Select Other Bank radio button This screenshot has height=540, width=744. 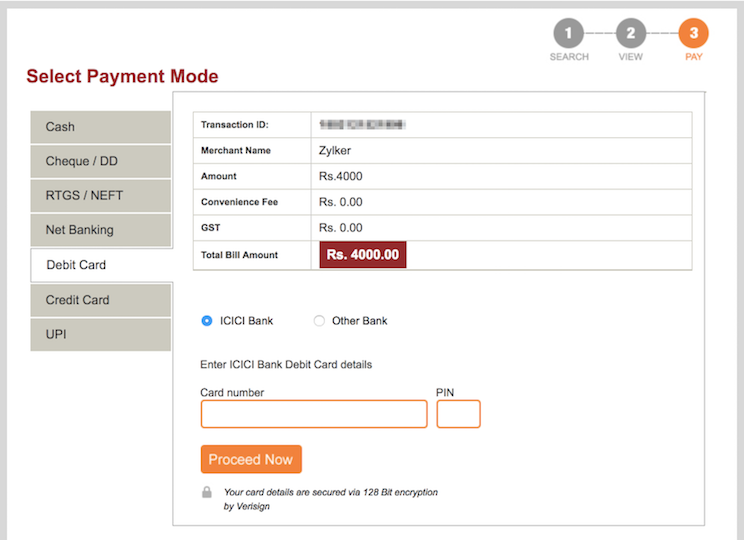coord(319,321)
